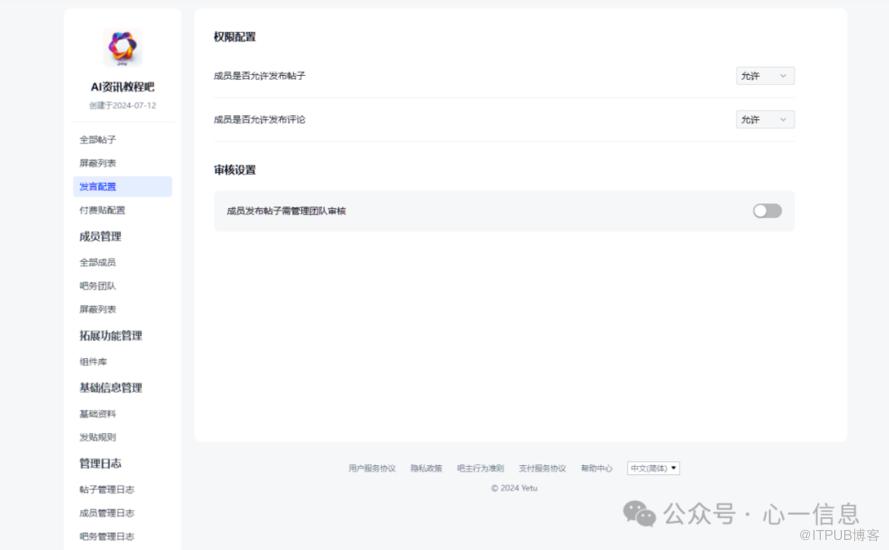889x550 pixels.
Task: Click the 审核设置 heading
Action: point(234,170)
